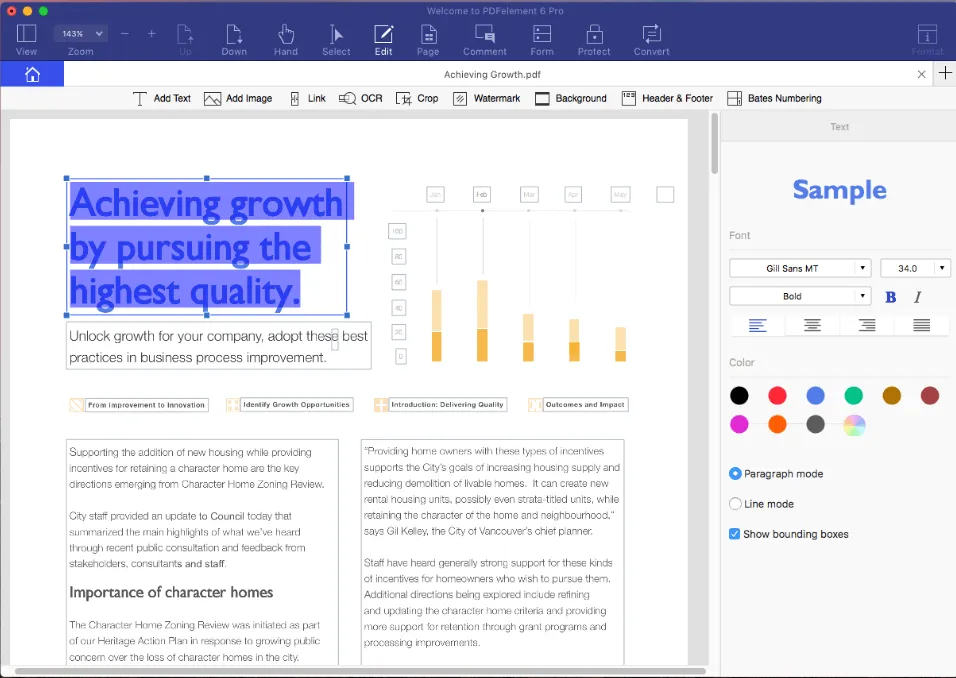
Task: Click Add Text button
Action: [162, 98]
